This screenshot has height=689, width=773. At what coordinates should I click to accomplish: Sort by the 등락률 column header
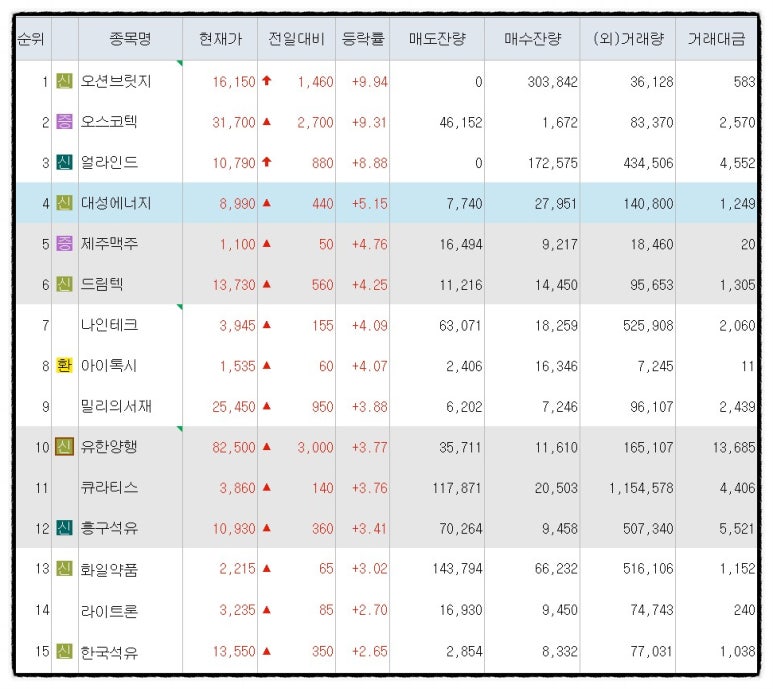click(x=363, y=38)
